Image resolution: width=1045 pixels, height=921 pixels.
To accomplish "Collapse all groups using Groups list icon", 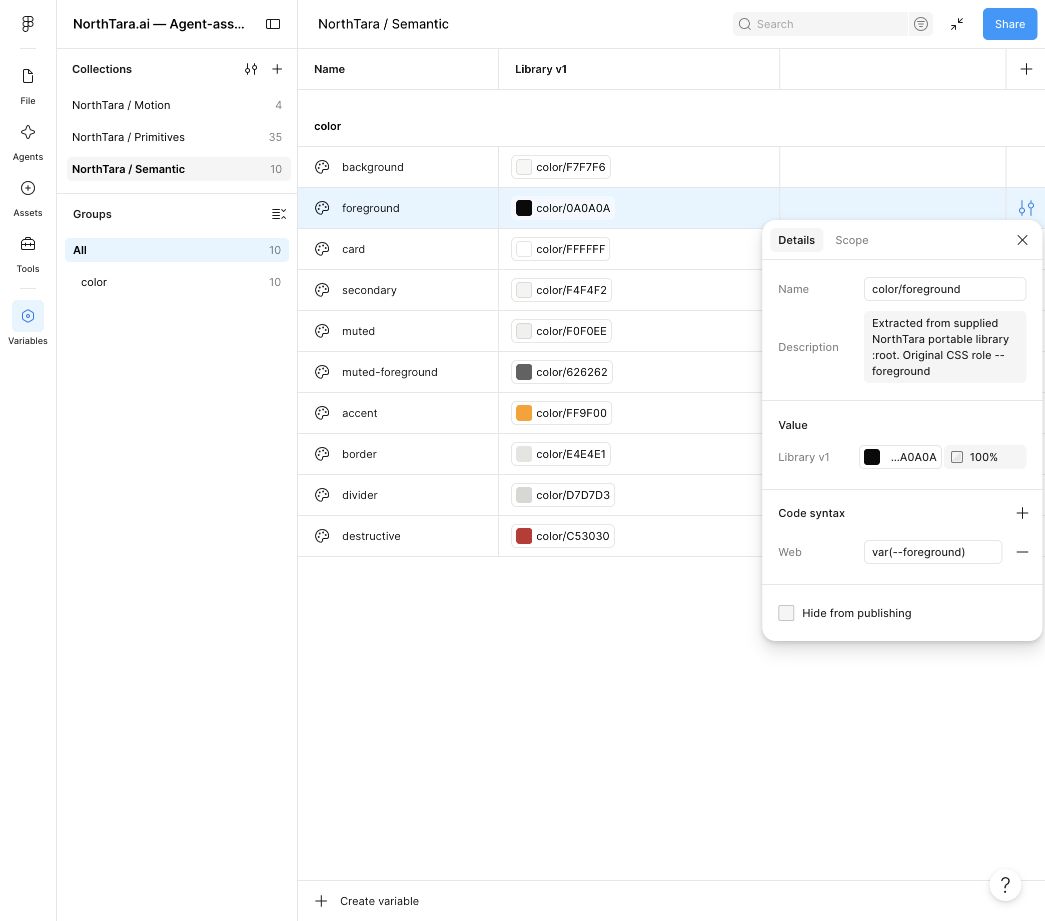I will click(279, 214).
